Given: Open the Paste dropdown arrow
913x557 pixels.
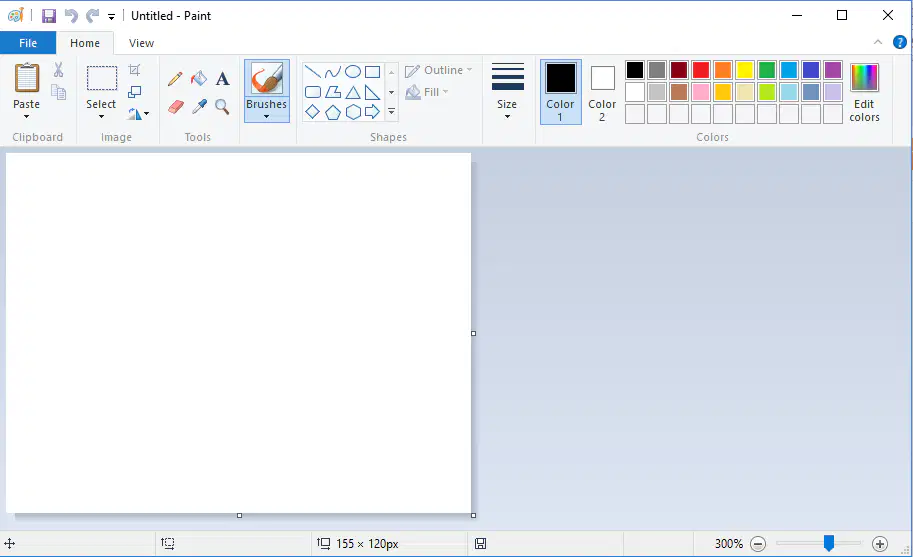Looking at the screenshot, I should pos(26,116).
